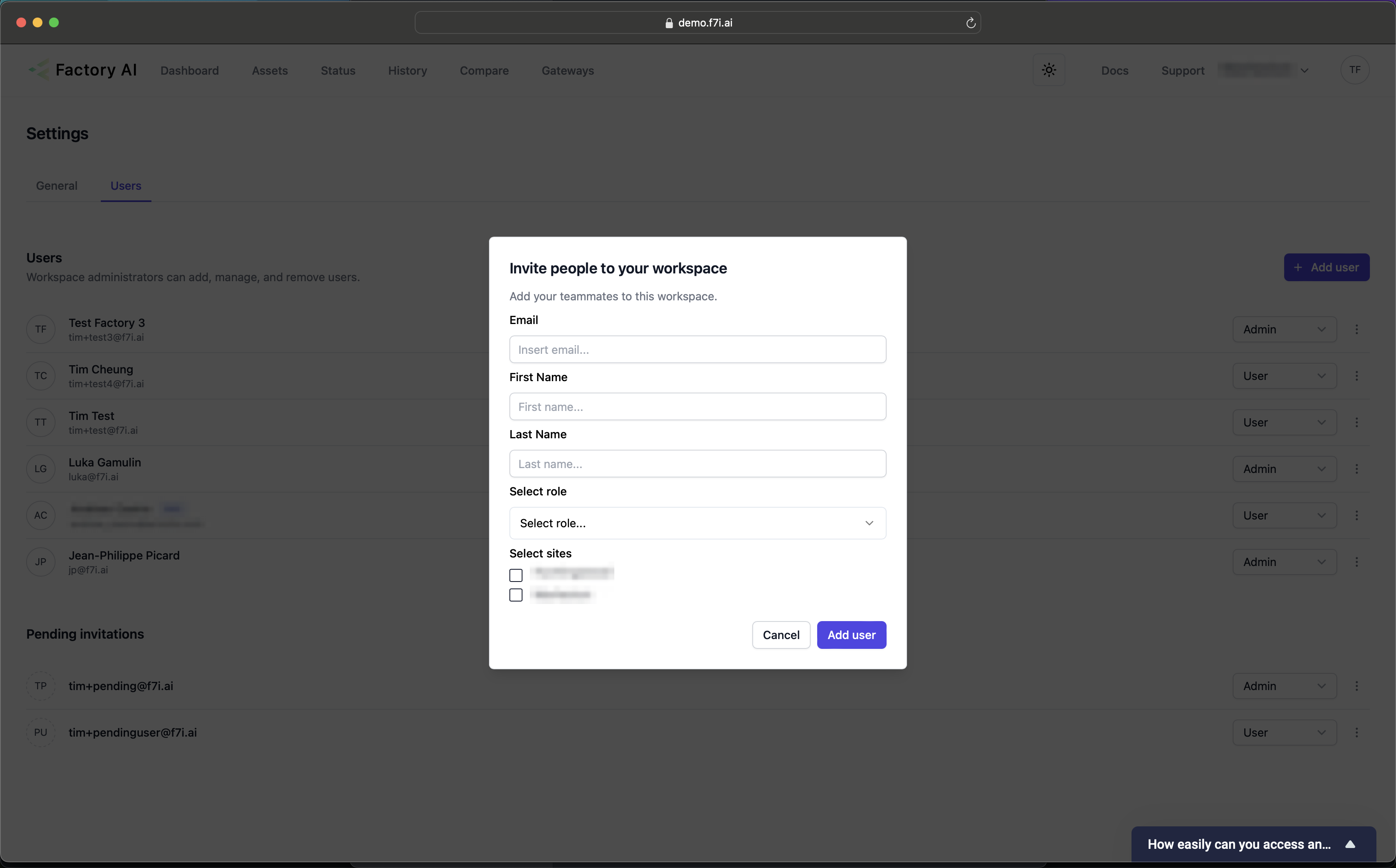
Task: Click the Add user button above the users list
Action: point(1327,268)
